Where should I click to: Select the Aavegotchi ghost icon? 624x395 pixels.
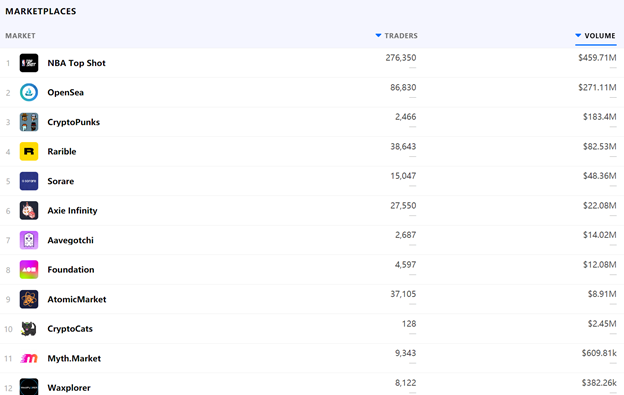click(x=29, y=240)
